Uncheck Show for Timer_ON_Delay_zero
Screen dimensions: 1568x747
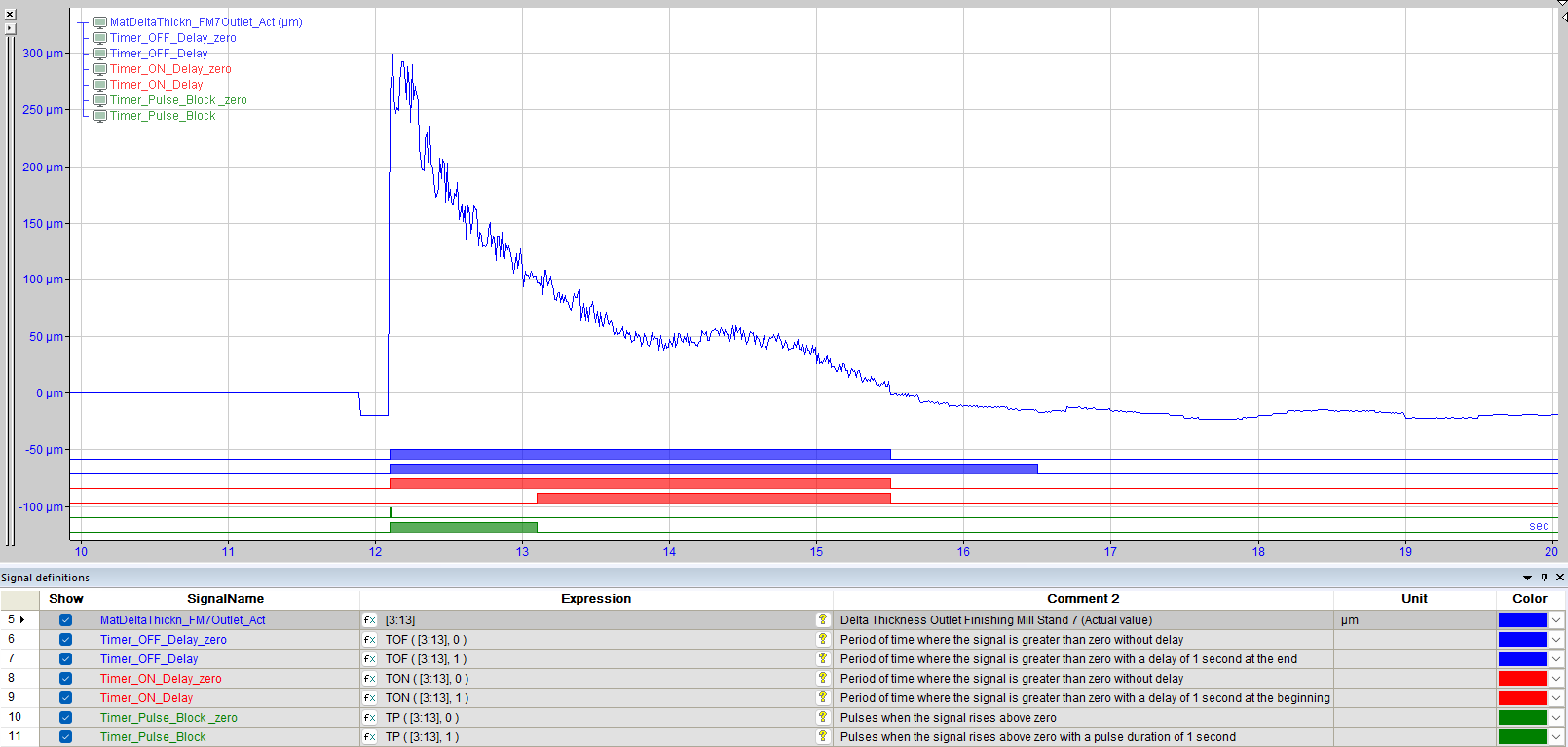coord(65,679)
